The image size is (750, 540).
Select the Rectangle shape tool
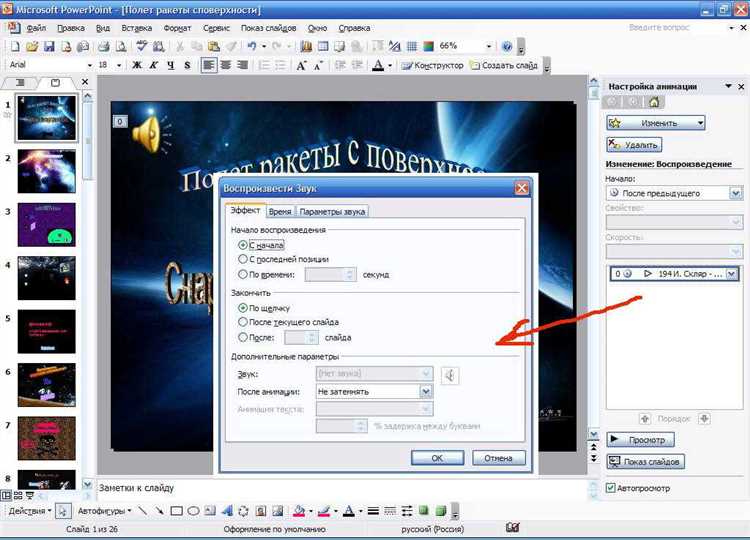[x=176, y=511]
